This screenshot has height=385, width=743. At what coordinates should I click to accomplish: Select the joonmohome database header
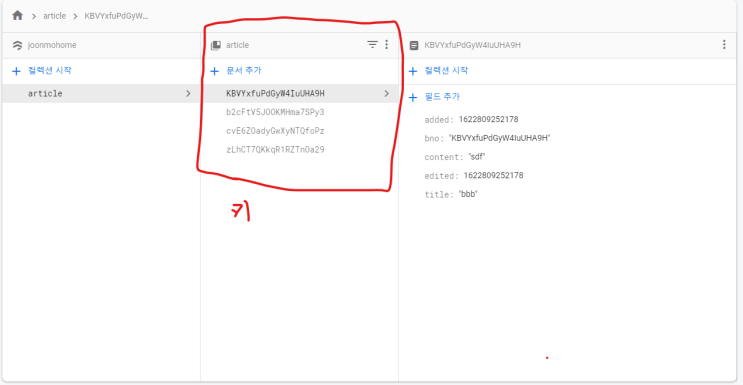pyautogui.click(x=52, y=45)
